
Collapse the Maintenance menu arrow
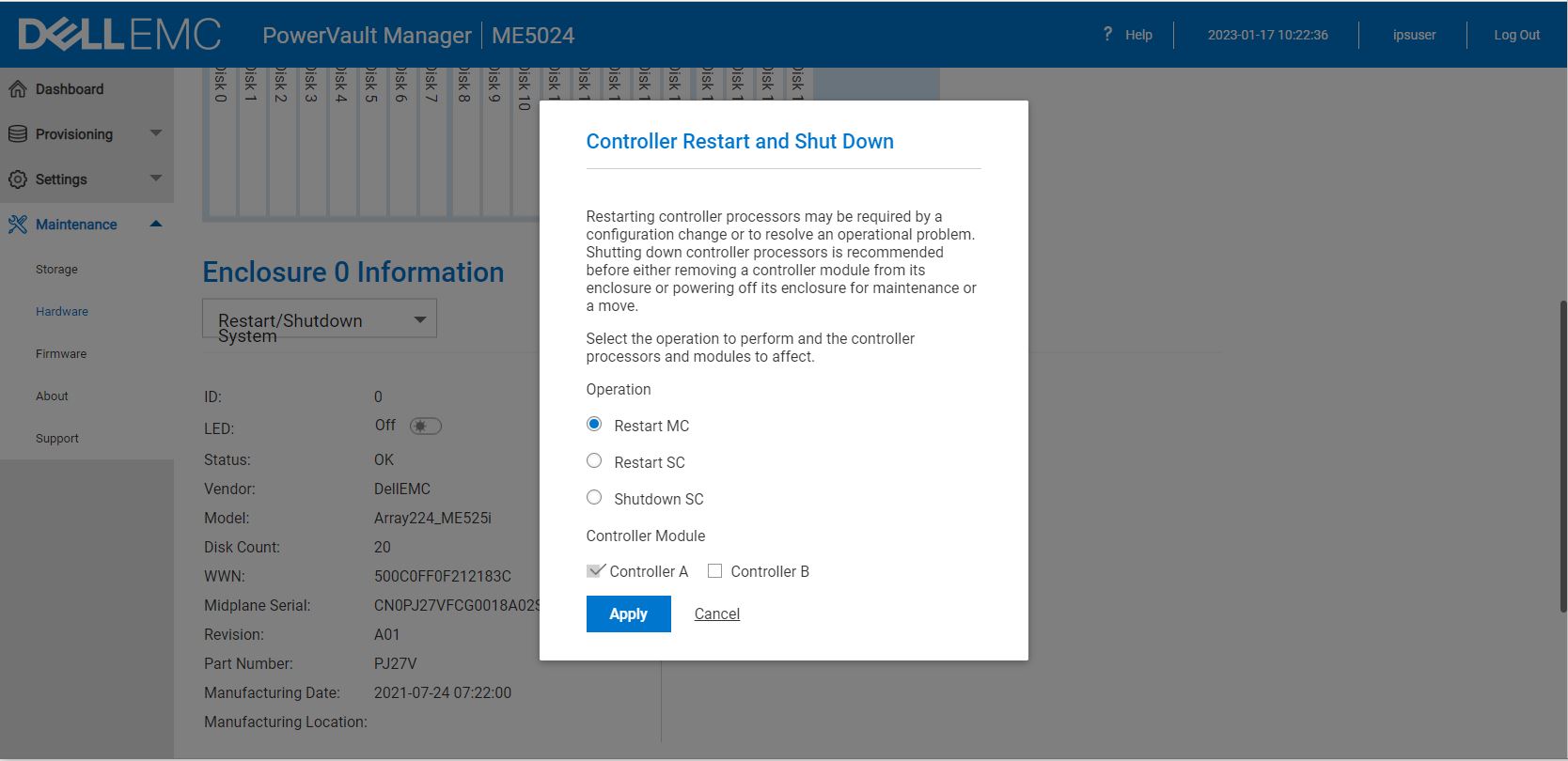pos(156,224)
